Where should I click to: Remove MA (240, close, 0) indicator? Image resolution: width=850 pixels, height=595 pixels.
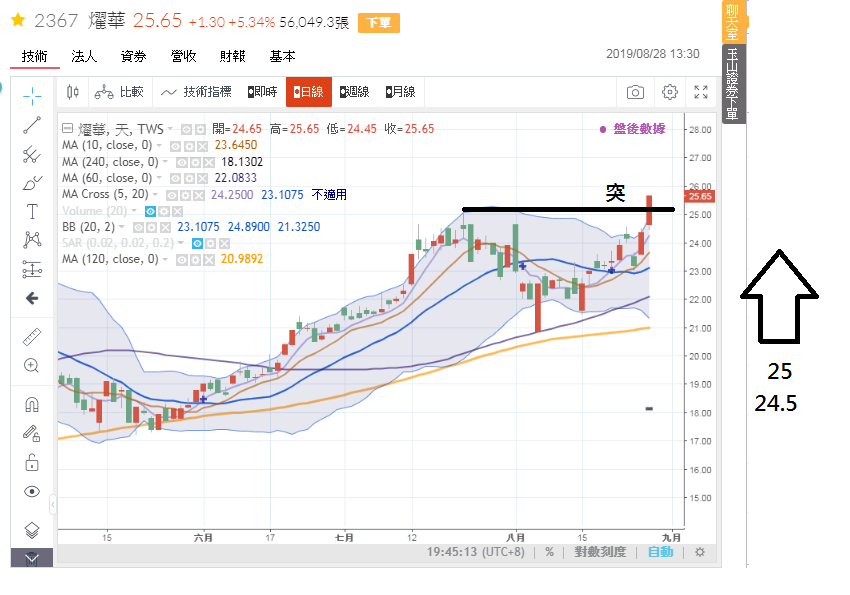(209, 163)
